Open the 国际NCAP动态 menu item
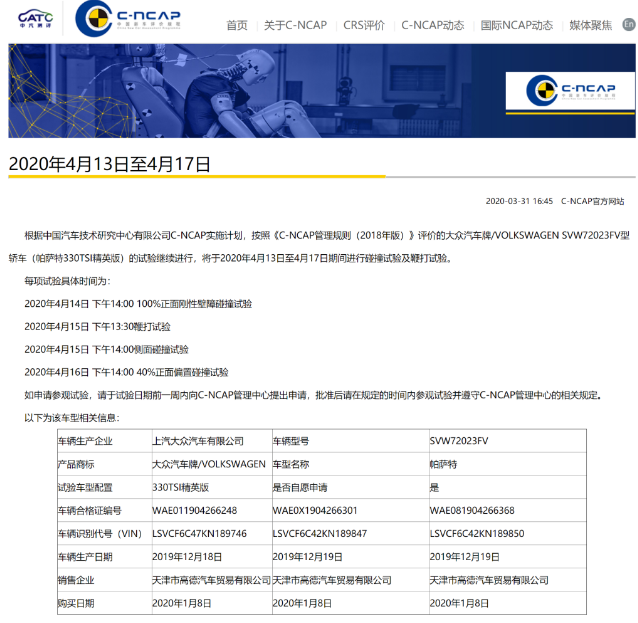638x623 pixels. pyautogui.click(x=517, y=25)
